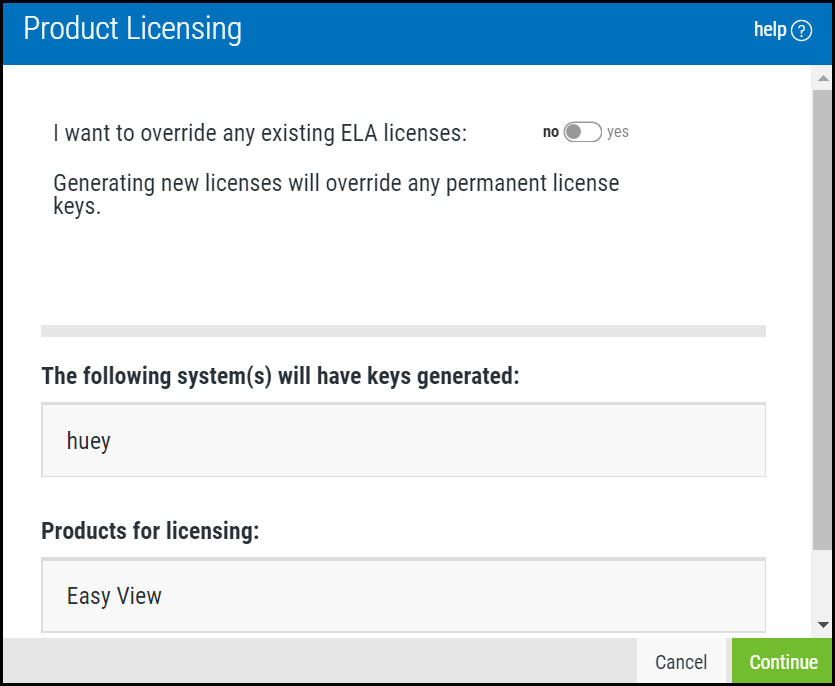The width and height of the screenshot is (835, 686).
Task: Click the gray horizontal divider bar
Action: click(403, 331)
